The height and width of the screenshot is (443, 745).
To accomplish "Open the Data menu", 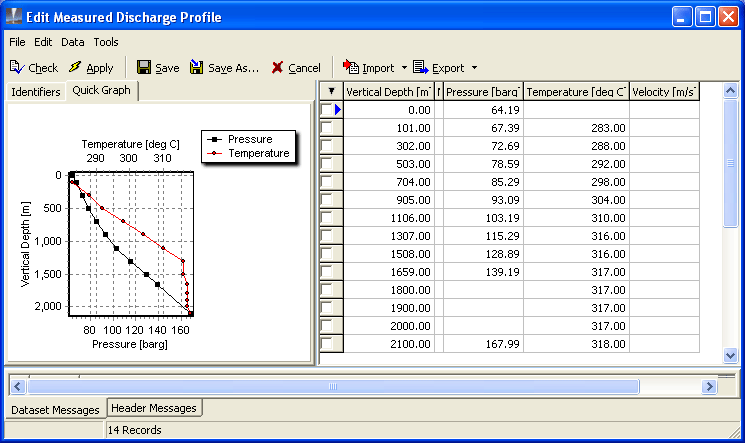I will 72,42.
